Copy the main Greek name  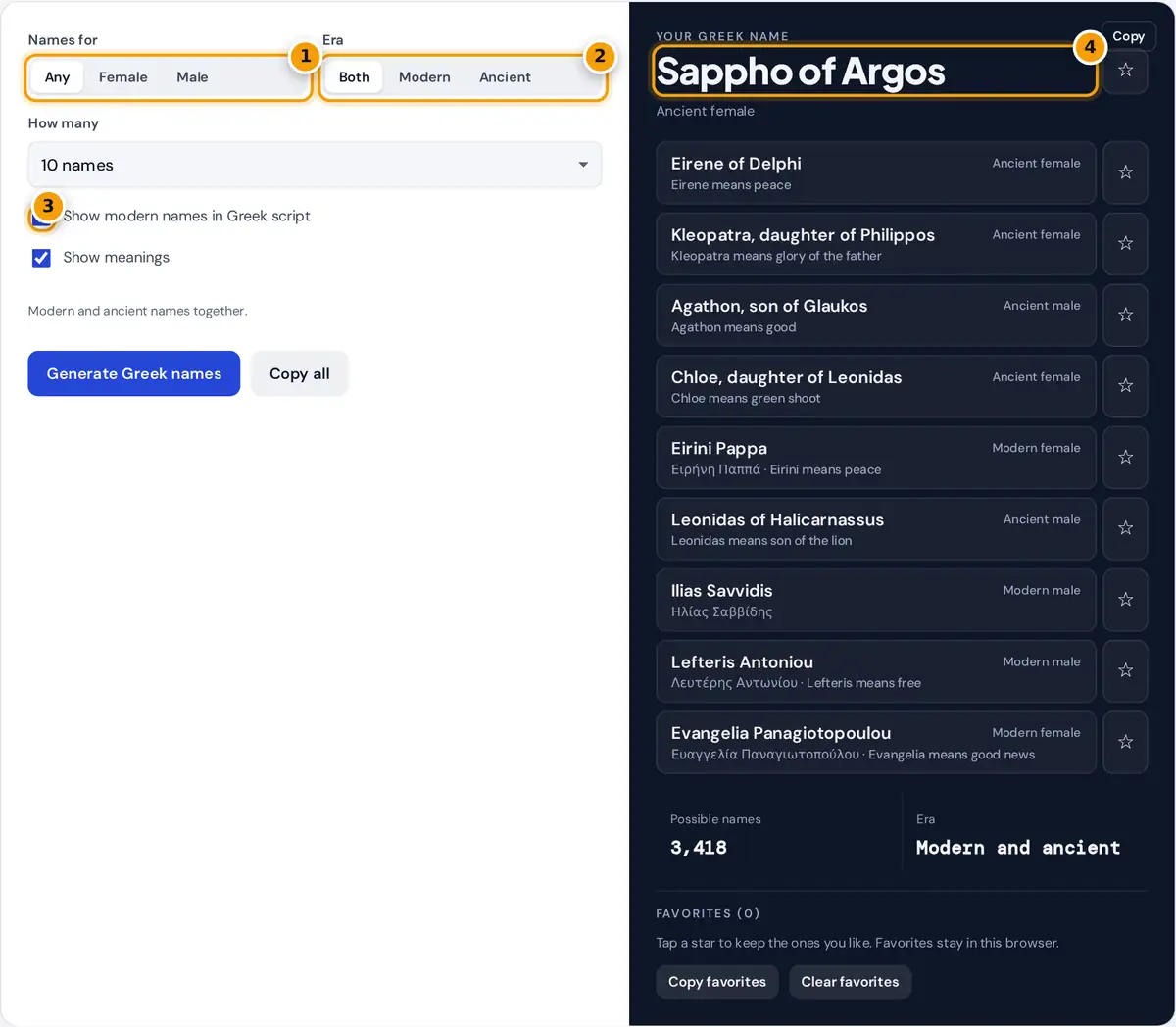1129,36
